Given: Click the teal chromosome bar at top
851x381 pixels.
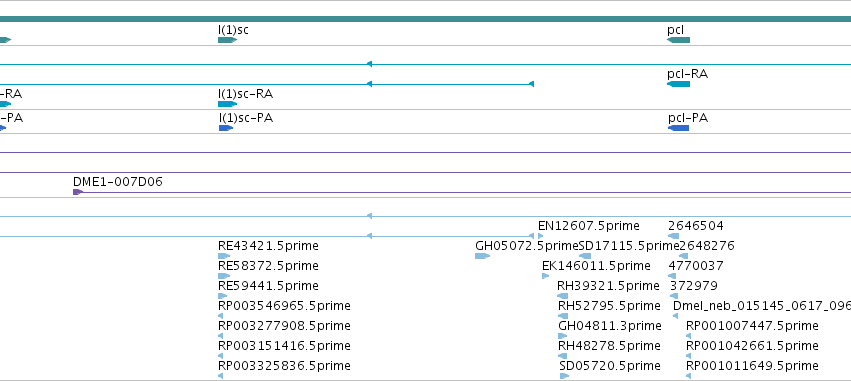Looking at the screenshot, I should (x=426, y=19).
